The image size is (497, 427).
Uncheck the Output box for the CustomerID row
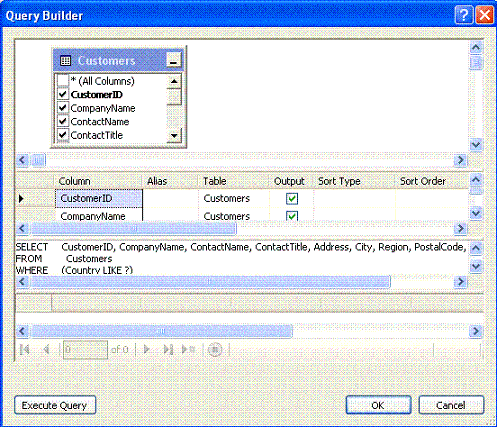(x=292, y=199)
